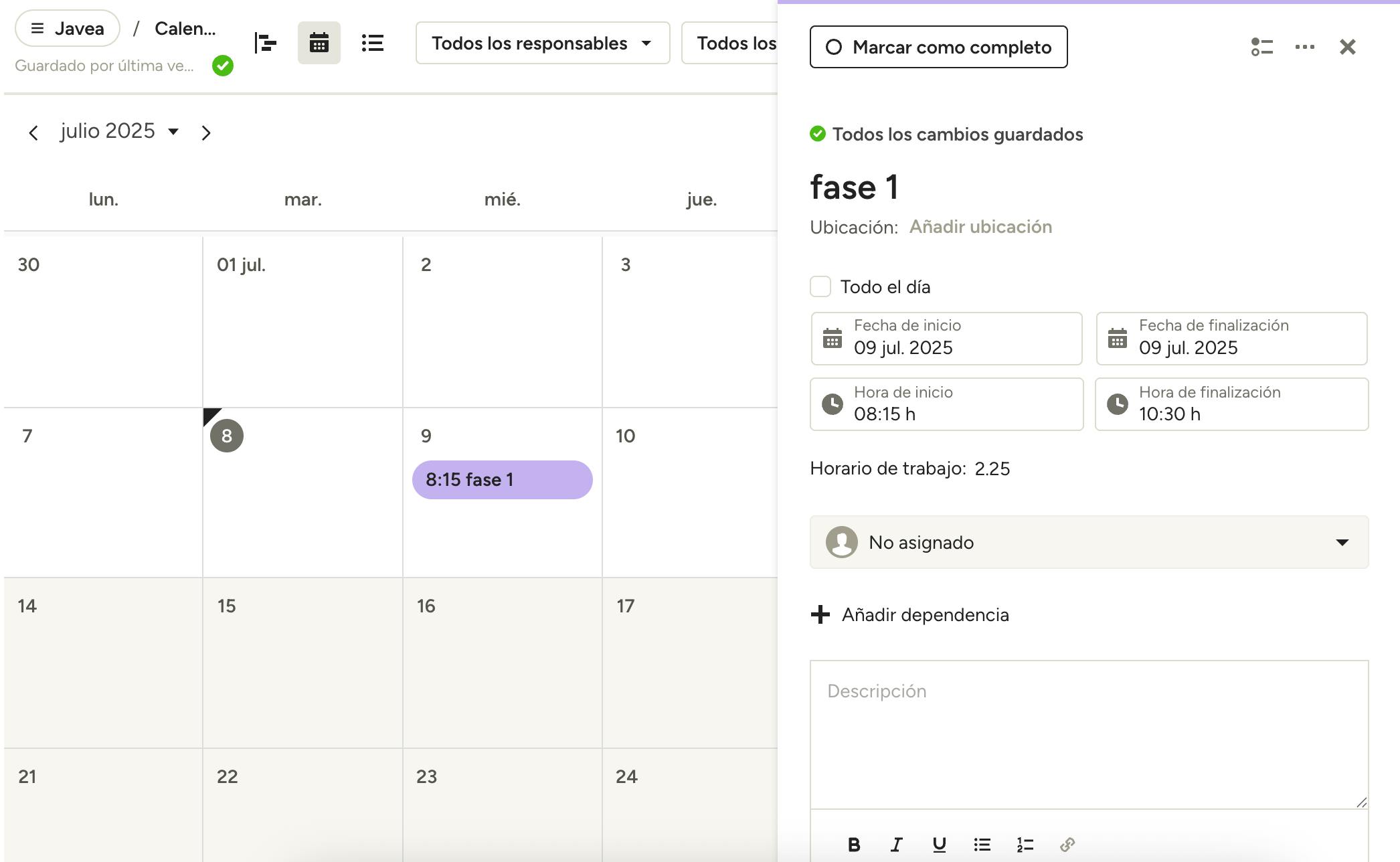Click the Hora de inicio time field
Image resolution: width=1400 pixels, height=862 pixels.
coord(946,404)
